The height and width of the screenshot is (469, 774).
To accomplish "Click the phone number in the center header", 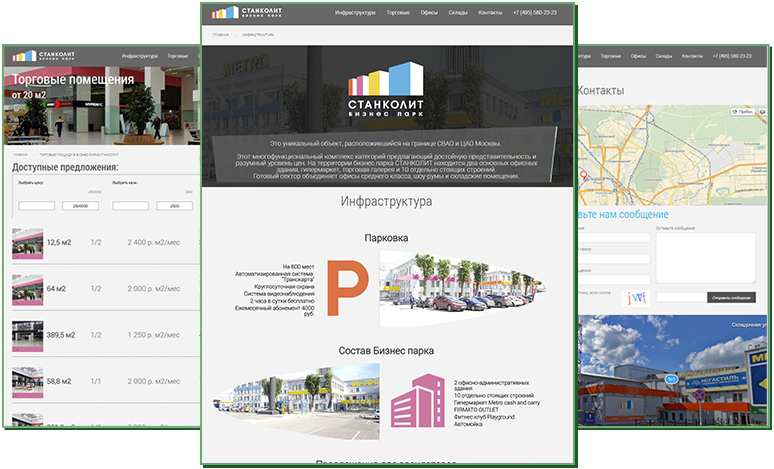I will [x=538, y=13].
